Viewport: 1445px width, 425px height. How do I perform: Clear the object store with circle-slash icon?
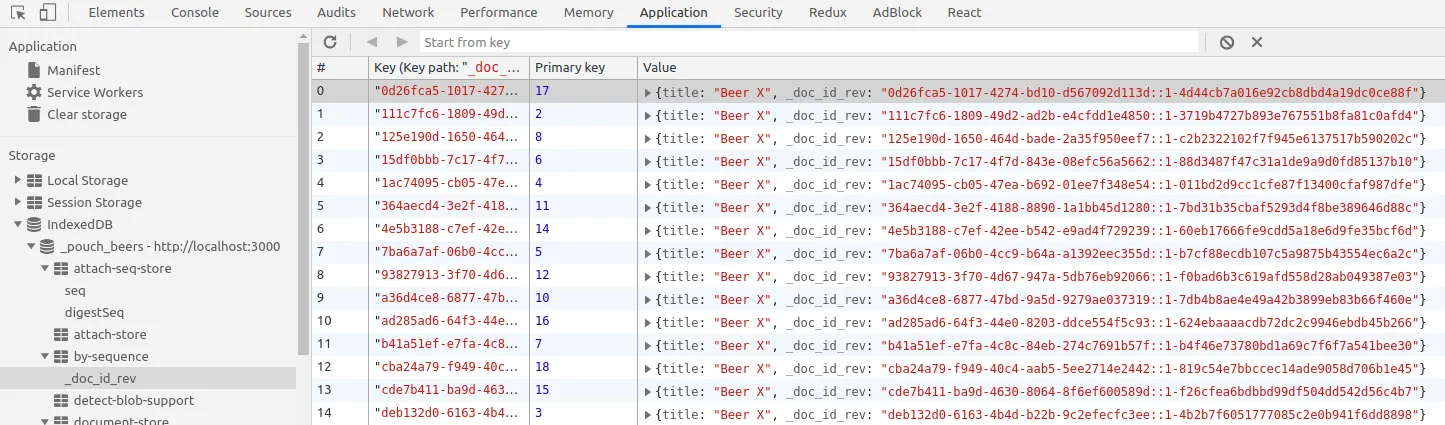[1226, 42]
